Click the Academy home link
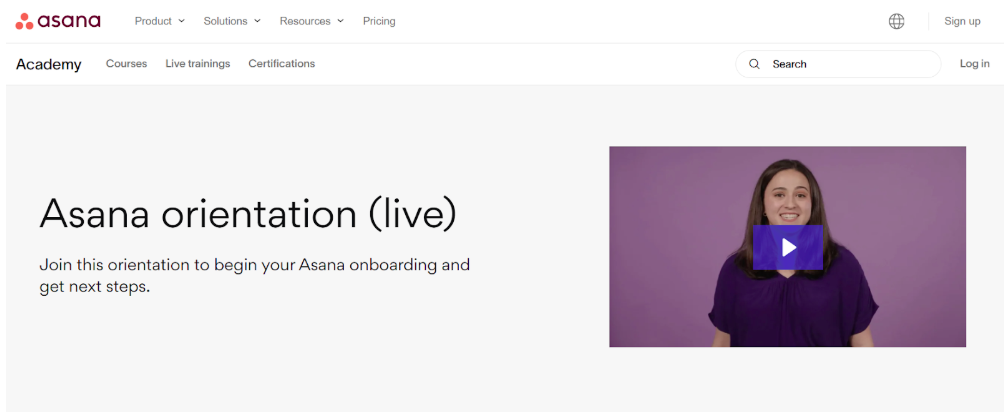 coord(49,64)
